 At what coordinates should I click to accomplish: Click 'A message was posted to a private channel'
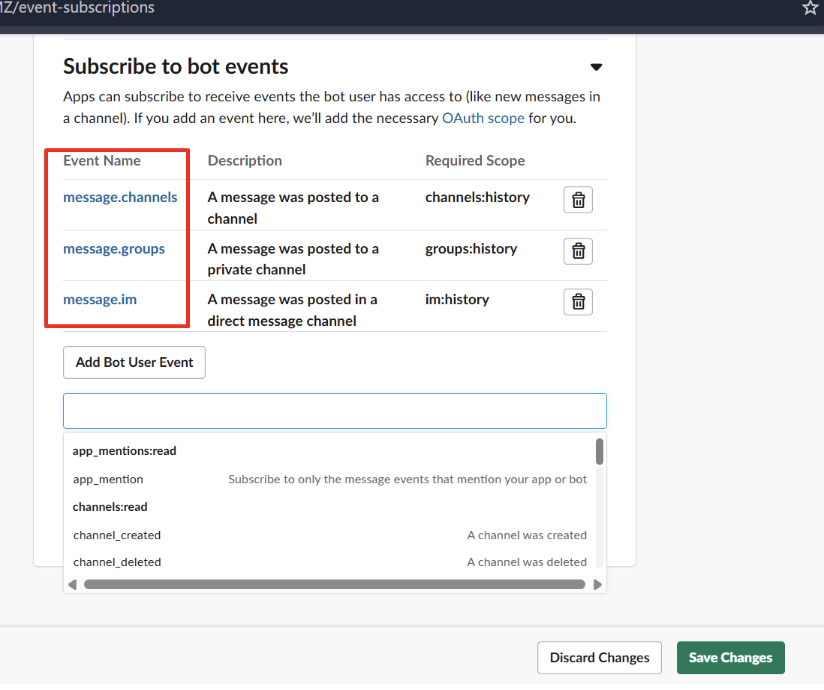(x=293, y=259)
